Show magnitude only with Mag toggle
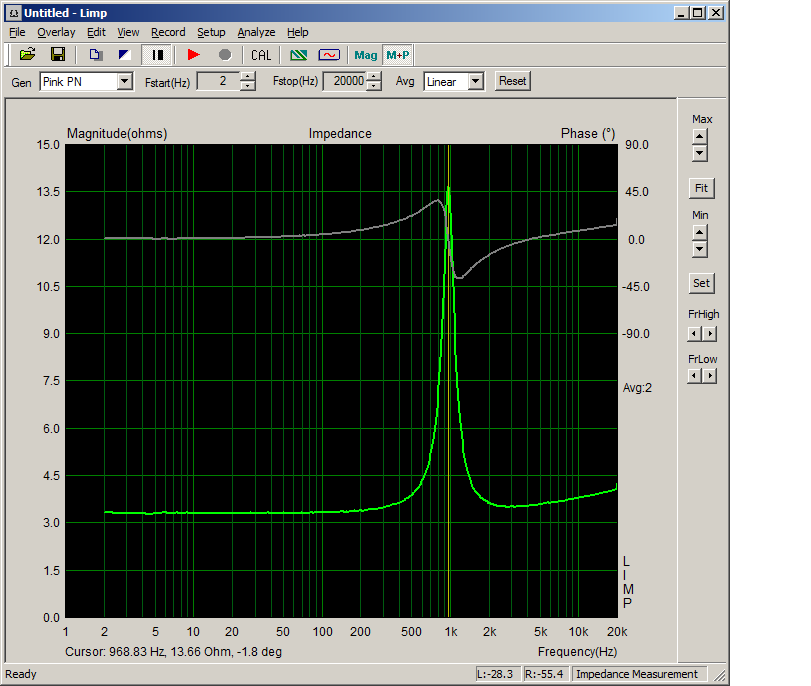The height and width of the screenshot is (686, 811). (x=366, y=55)
